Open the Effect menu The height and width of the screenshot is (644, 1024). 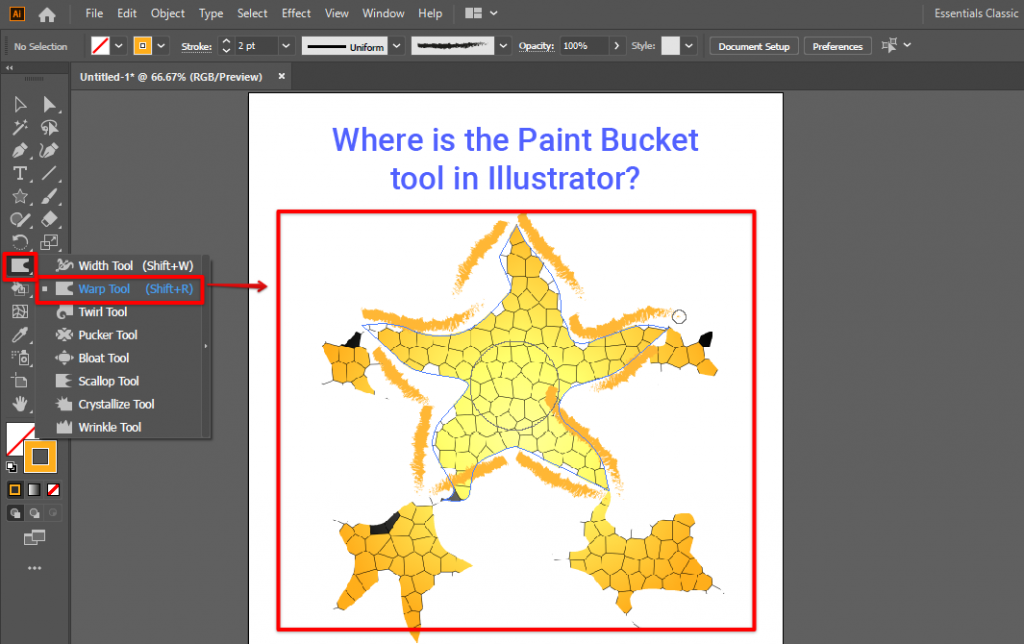pyautogui.click(x=296, y=13)
